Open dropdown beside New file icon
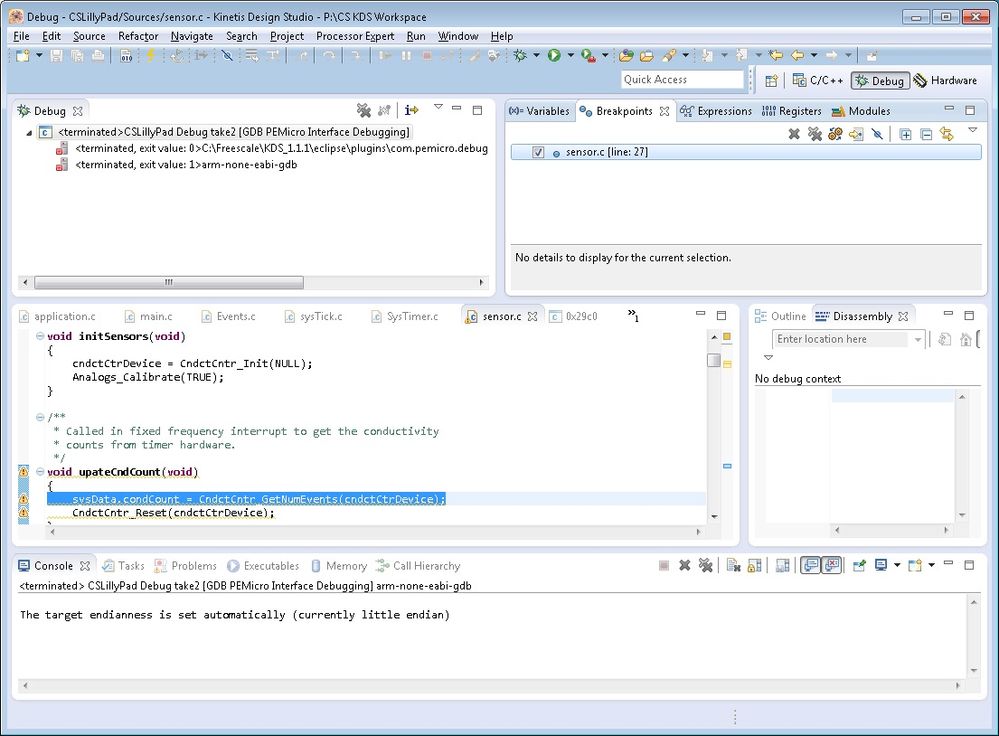The width and height of the screenshot is (999, 736). (39, 55)
